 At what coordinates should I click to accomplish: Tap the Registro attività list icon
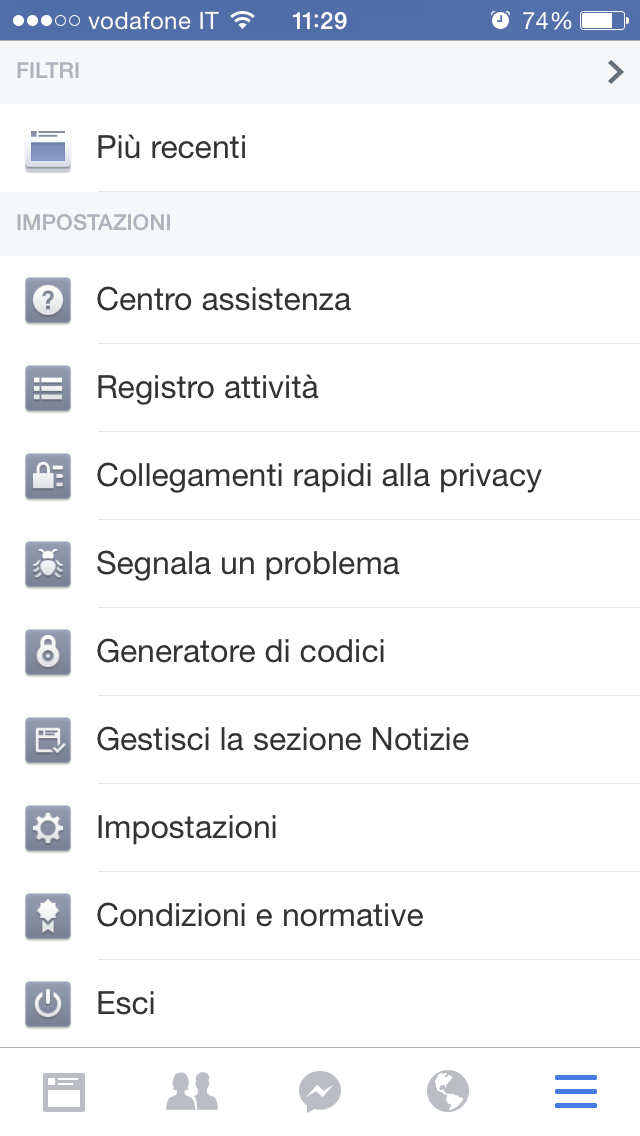pyautogui.click(x=48, y=388)
